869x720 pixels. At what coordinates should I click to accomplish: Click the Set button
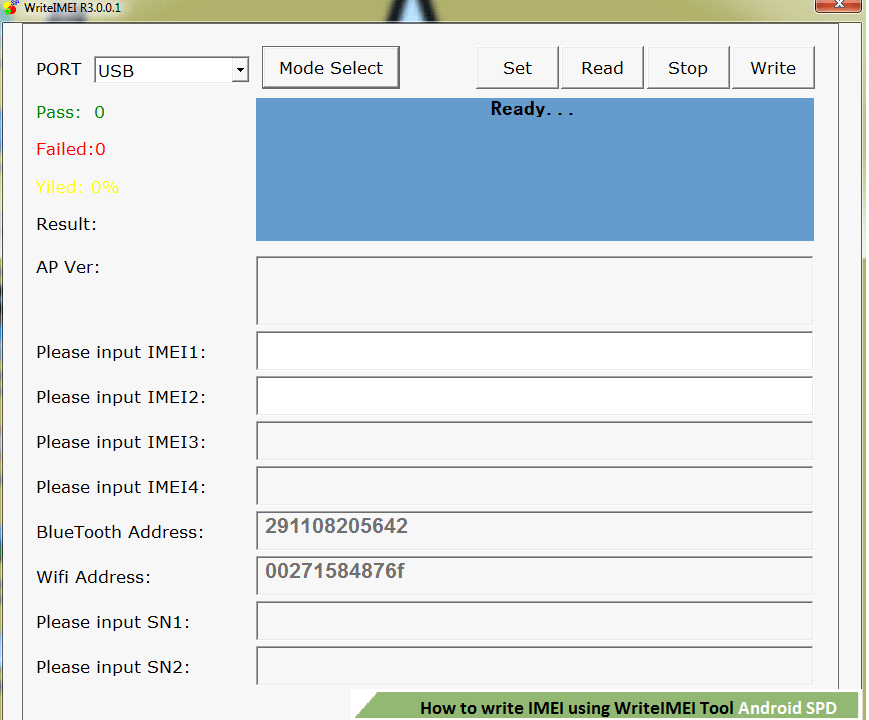(x=517, y=68)
